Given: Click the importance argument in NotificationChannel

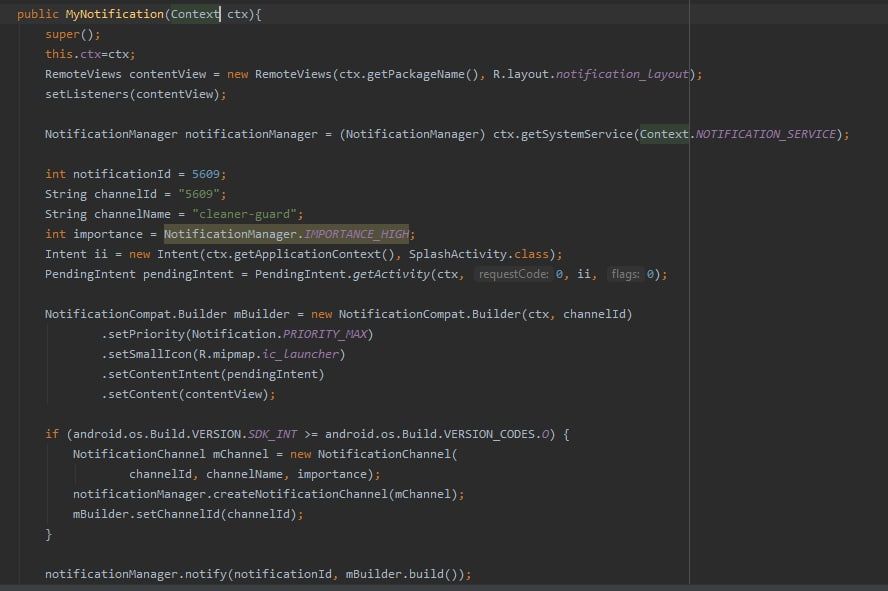Looking at the screenshot, I should [x=331, y=474].
